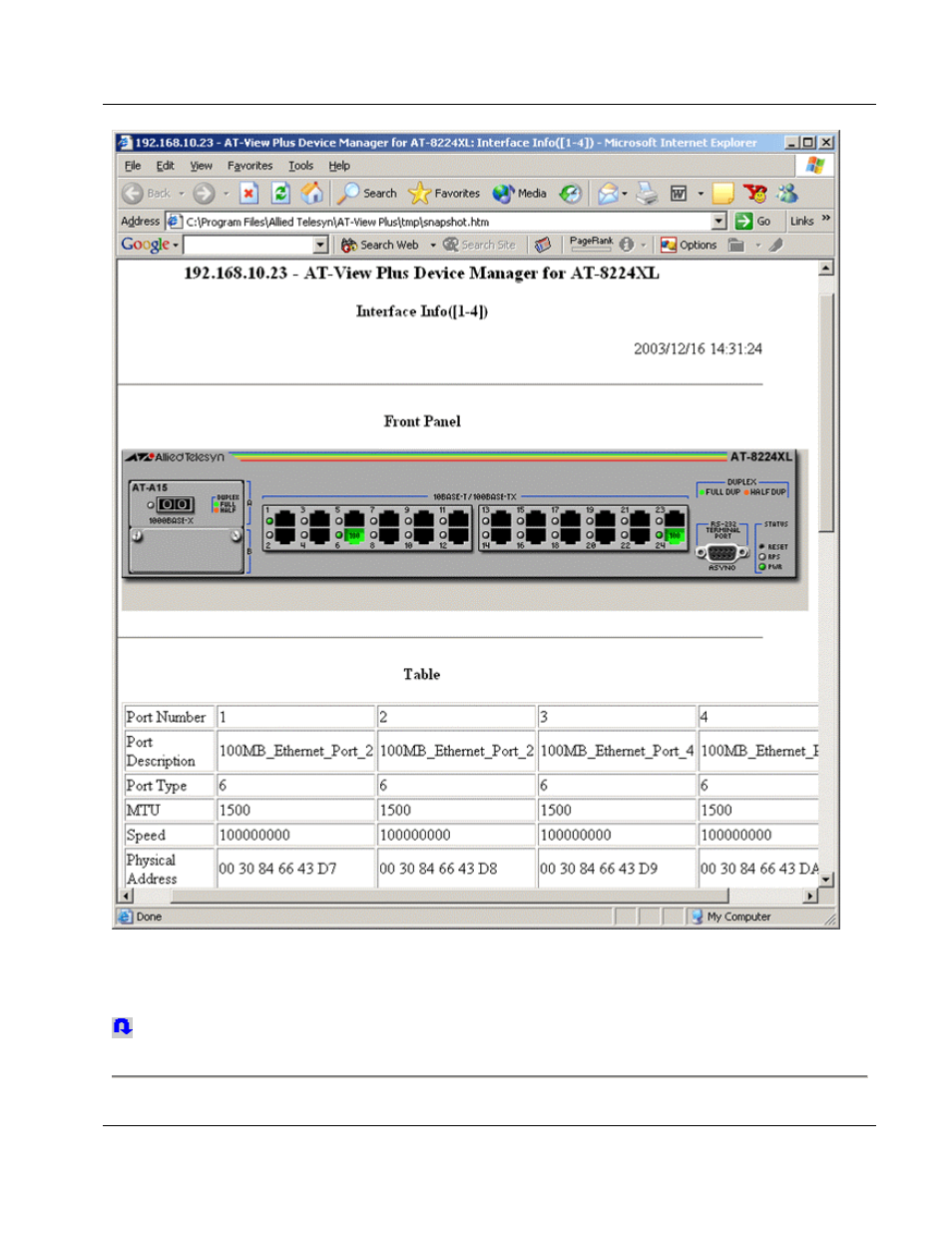Click the red Y toolbar icon
952x1233 pixels.
coord(755,193)
